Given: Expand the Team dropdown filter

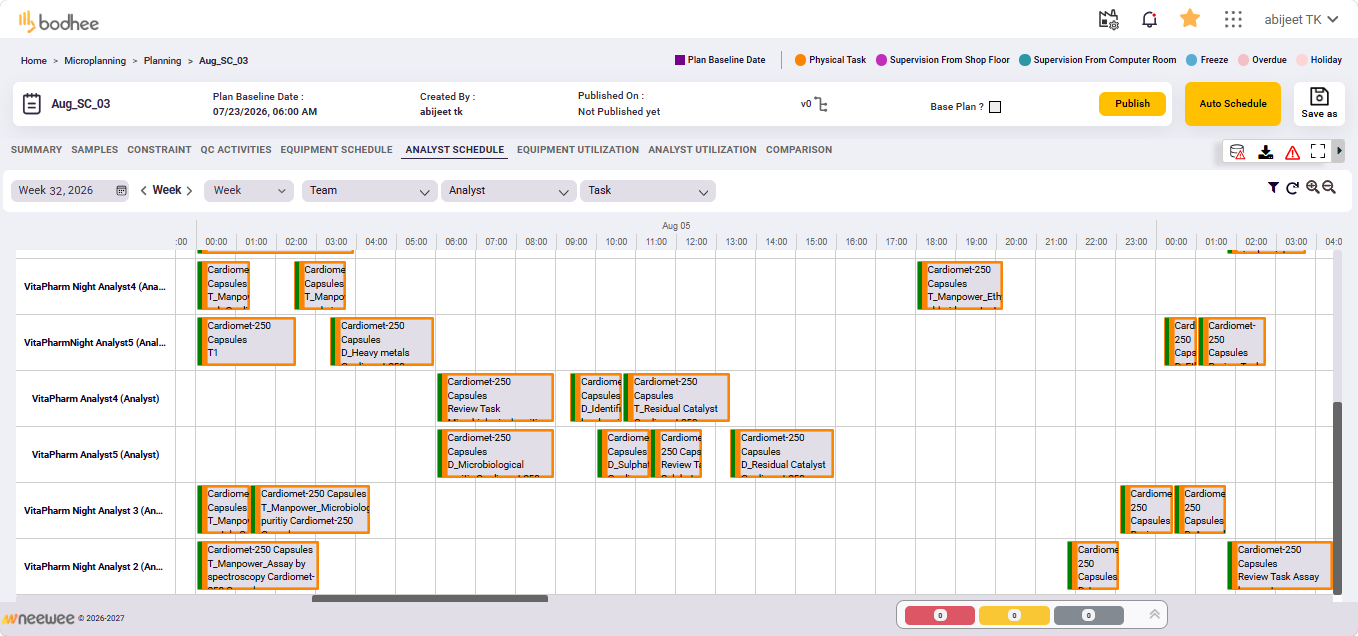Looking at the screenshot, I should coord(368,191).
